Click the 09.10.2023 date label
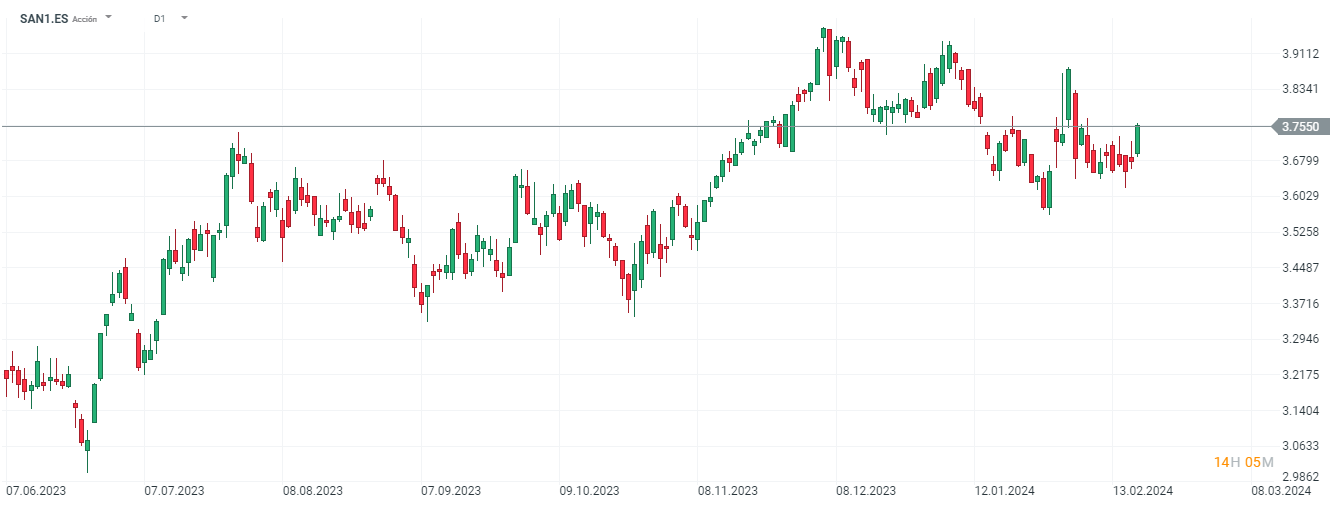This screenshot has height=507, width=1342. [590, 491]
